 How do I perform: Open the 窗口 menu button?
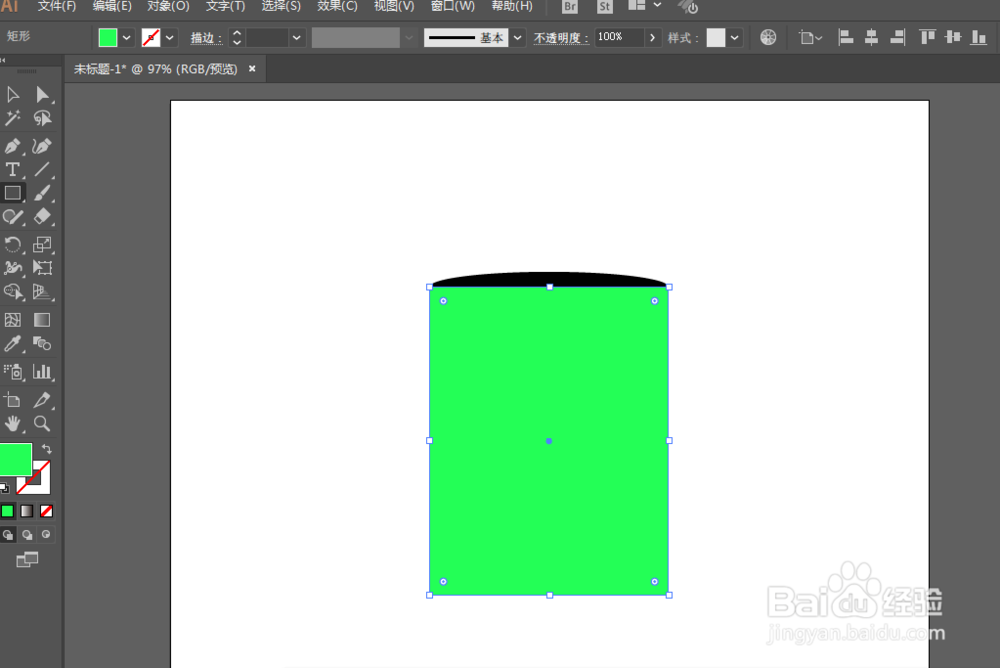(x=452, y=6)
